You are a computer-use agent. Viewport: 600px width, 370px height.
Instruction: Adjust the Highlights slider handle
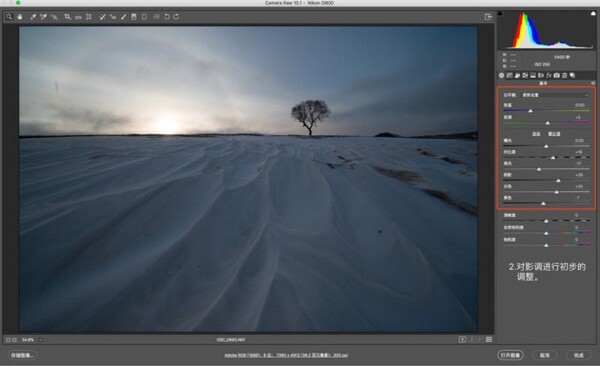tap(539, 169)
